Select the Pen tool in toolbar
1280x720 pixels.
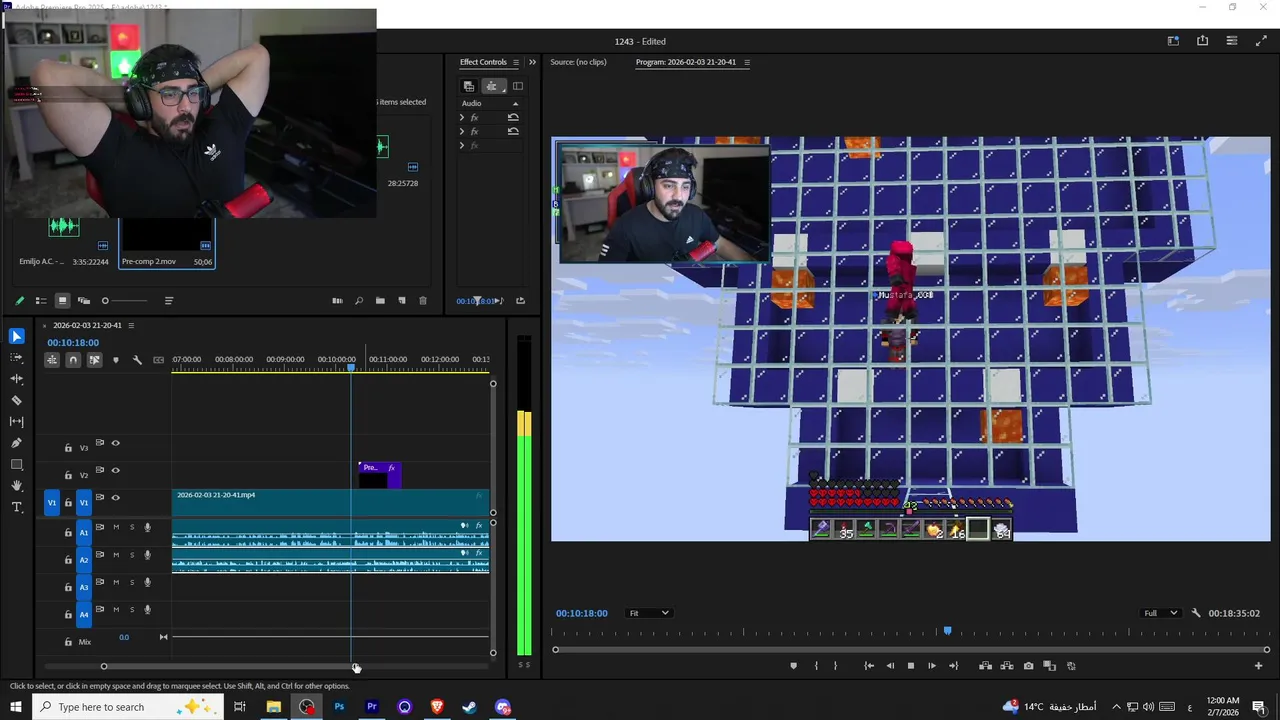coord(16,443)
